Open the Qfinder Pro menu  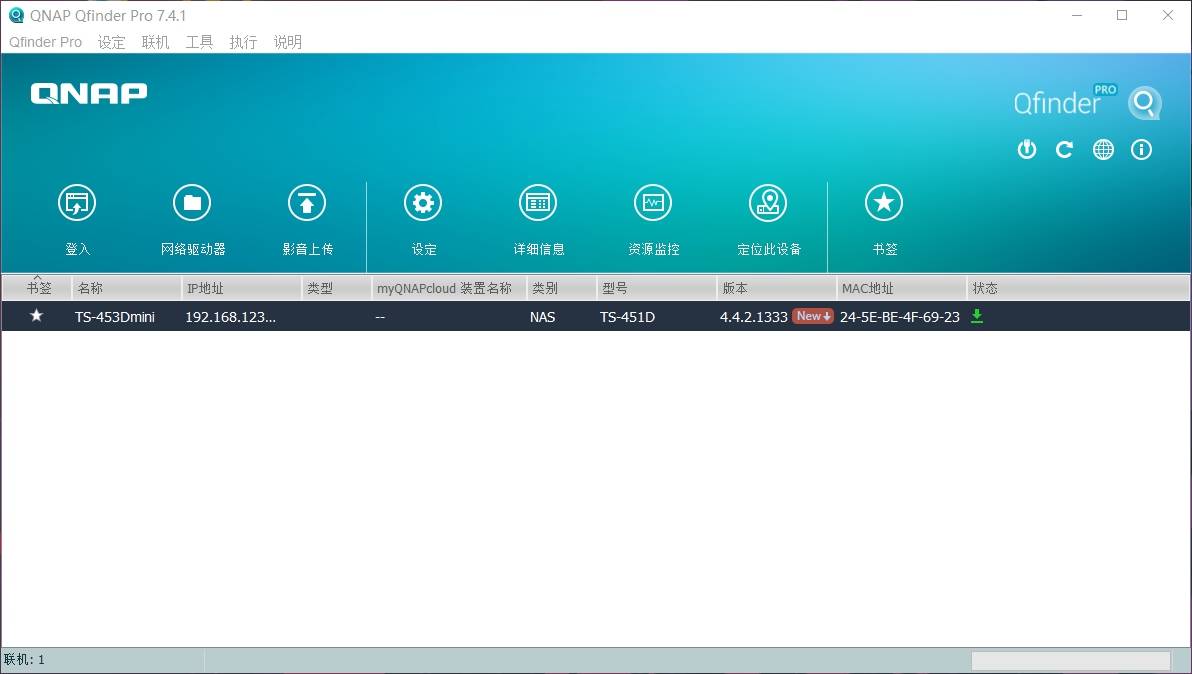[46, 42]
